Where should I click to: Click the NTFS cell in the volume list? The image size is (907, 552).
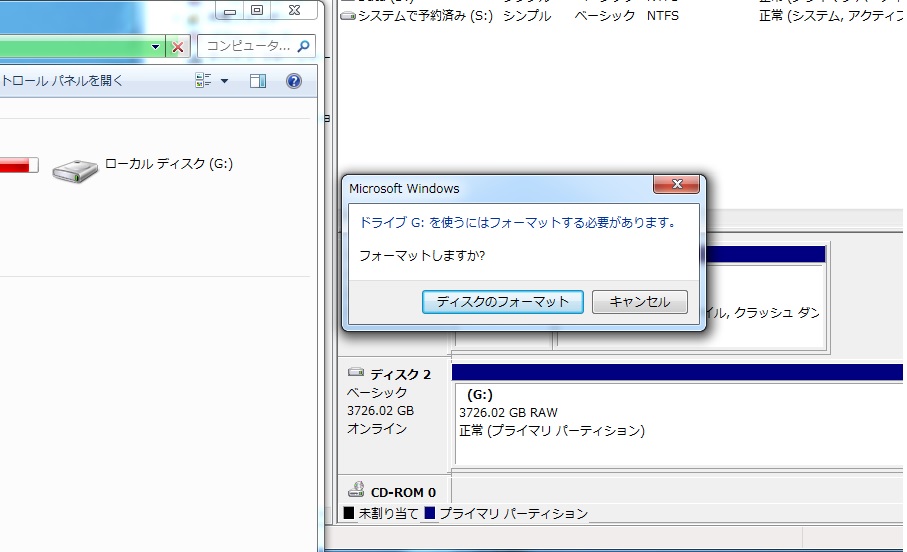(x=662, y=16)
